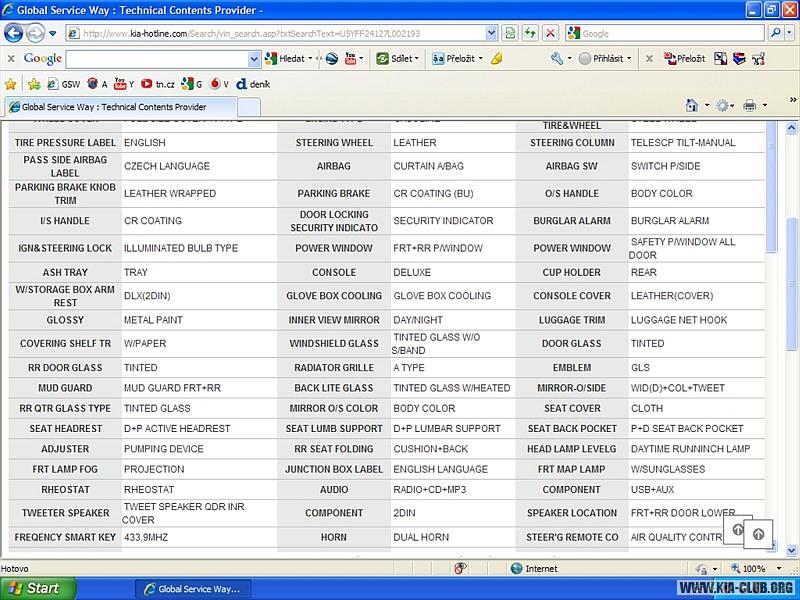The image size is (800, 600).
Task: Click the browser Back button
Action: [14, 33]
